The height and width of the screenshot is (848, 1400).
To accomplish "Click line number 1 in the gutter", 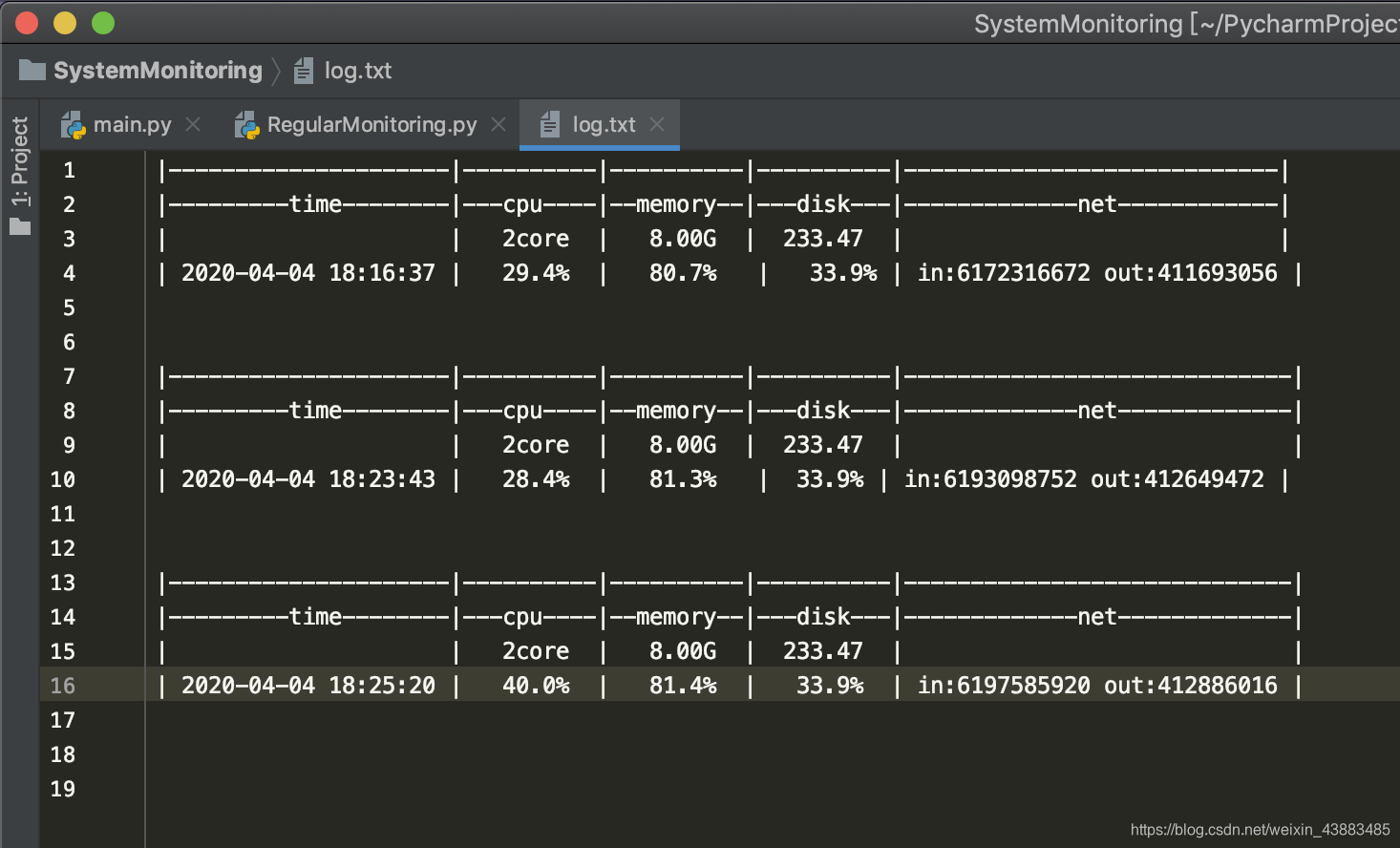I will pyautogui.click(x=69, y=170).
